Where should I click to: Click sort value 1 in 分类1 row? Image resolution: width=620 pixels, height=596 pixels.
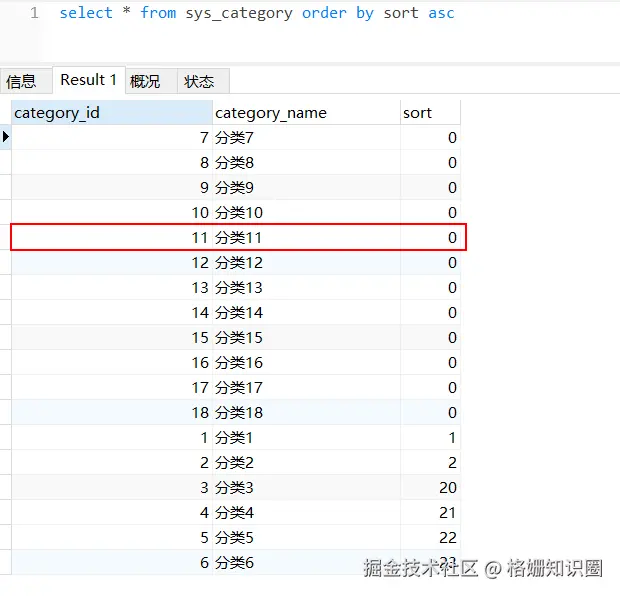pos(430,437)
